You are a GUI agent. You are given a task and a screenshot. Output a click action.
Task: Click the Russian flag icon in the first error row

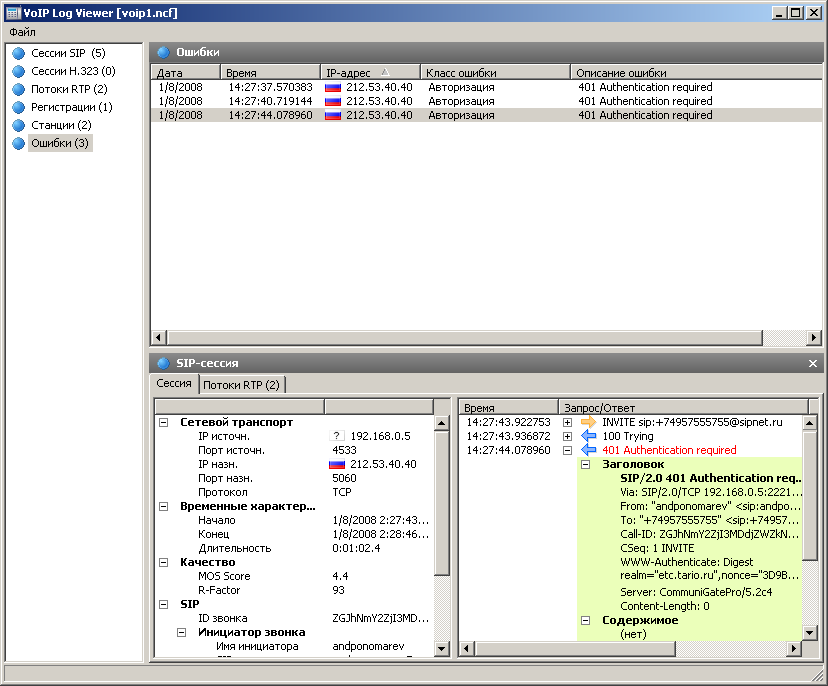coord(334,87)
